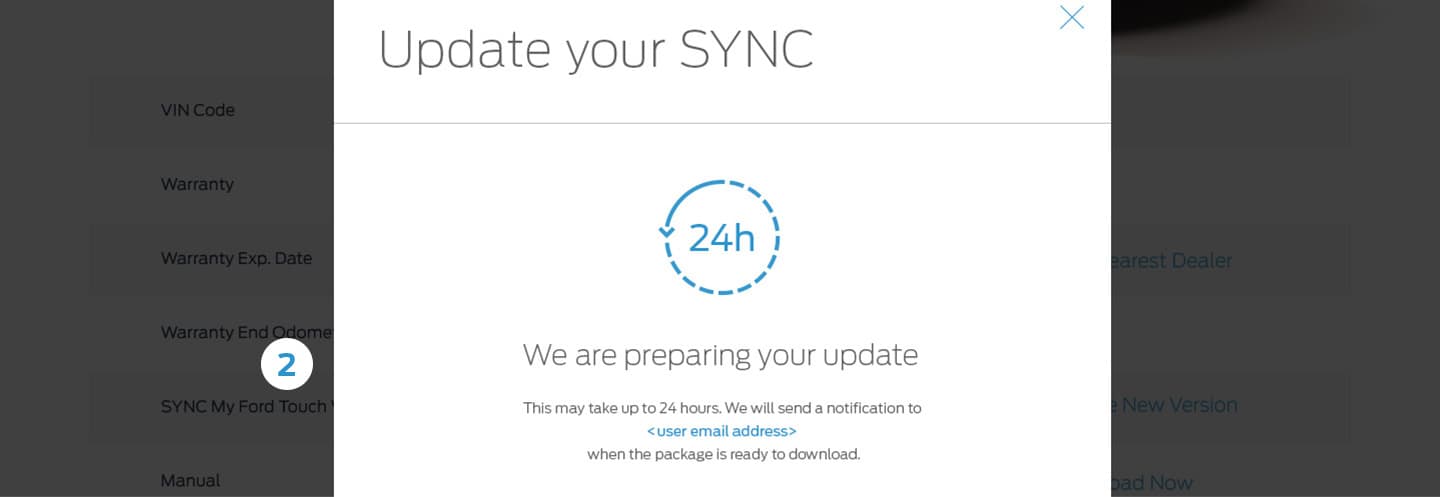1440x497 pixels.
Task: Select the VIN Code row label
Action: click(x=198, y=110)
